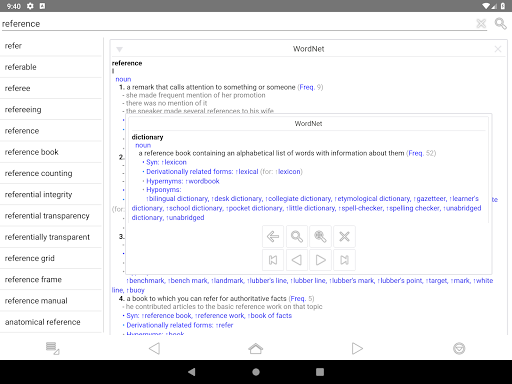Open the dictionary list icon in bottom bar

[x=52, y=348]
